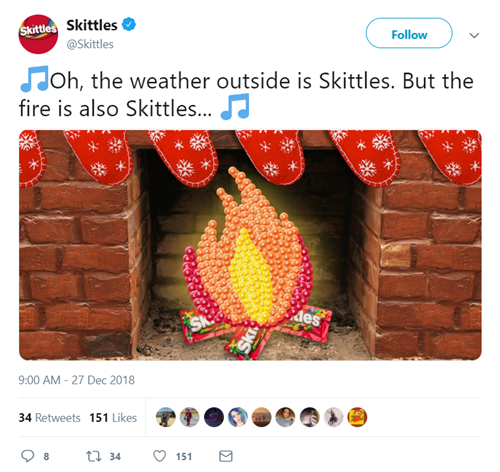Screen dimensions: 500x472
Task: View the 34 Retweets list
Action: click(x=49, y=418)
